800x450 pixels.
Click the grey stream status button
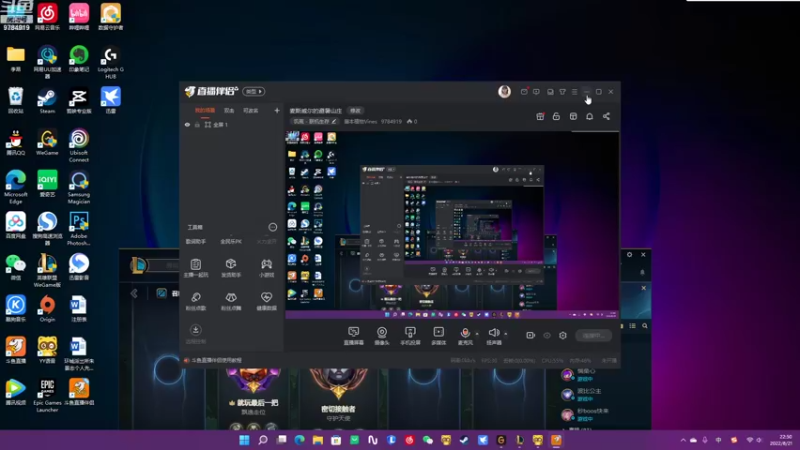click(x=593, y=335)
